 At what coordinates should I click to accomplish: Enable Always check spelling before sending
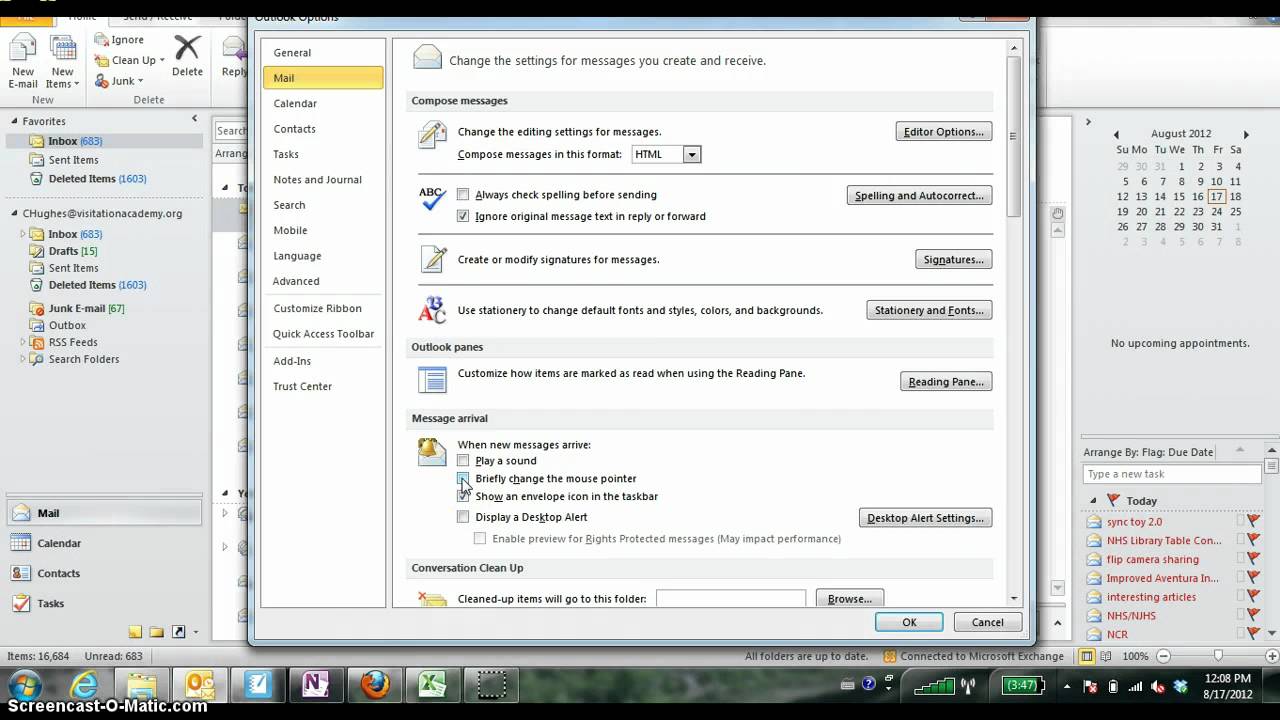click(463, 195)
